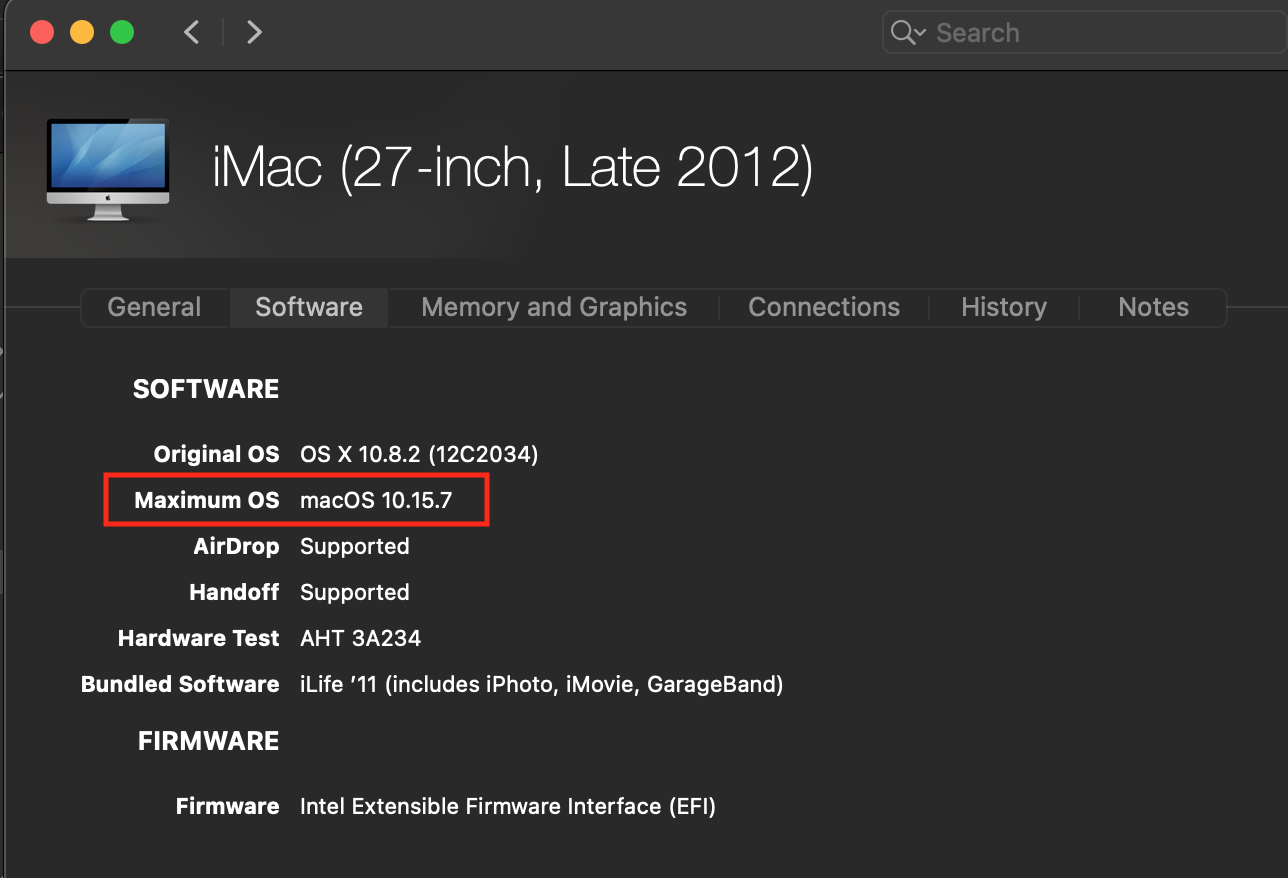Click the OS X 10.8.2 Original OS value

point(419,454)
